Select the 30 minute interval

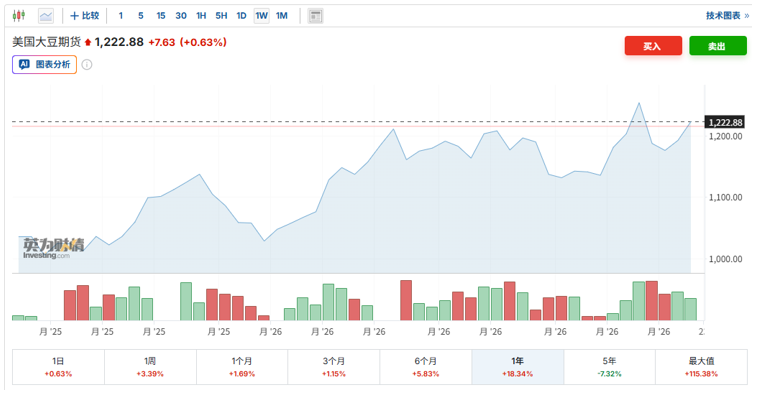pos(181,16)
